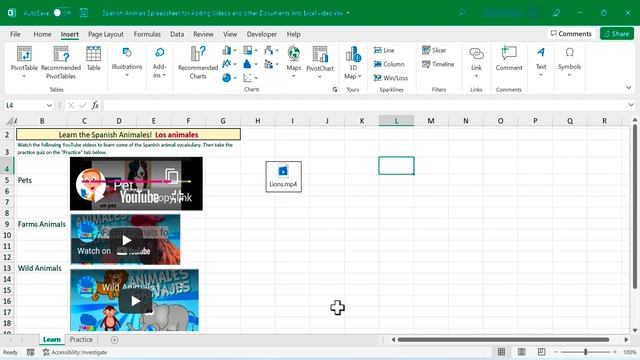The height and width of the screenshot is (360, 640).
Task: Open Recommended Charts
Action: 198,62
